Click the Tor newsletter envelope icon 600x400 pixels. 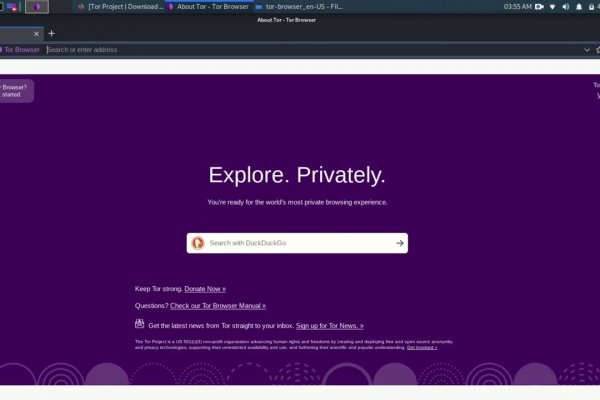pos(140,324)
